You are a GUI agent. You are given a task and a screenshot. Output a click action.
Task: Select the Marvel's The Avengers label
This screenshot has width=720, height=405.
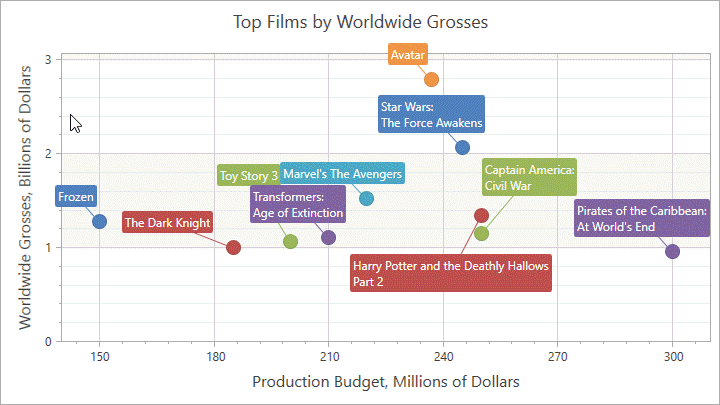tap(343, 173)
